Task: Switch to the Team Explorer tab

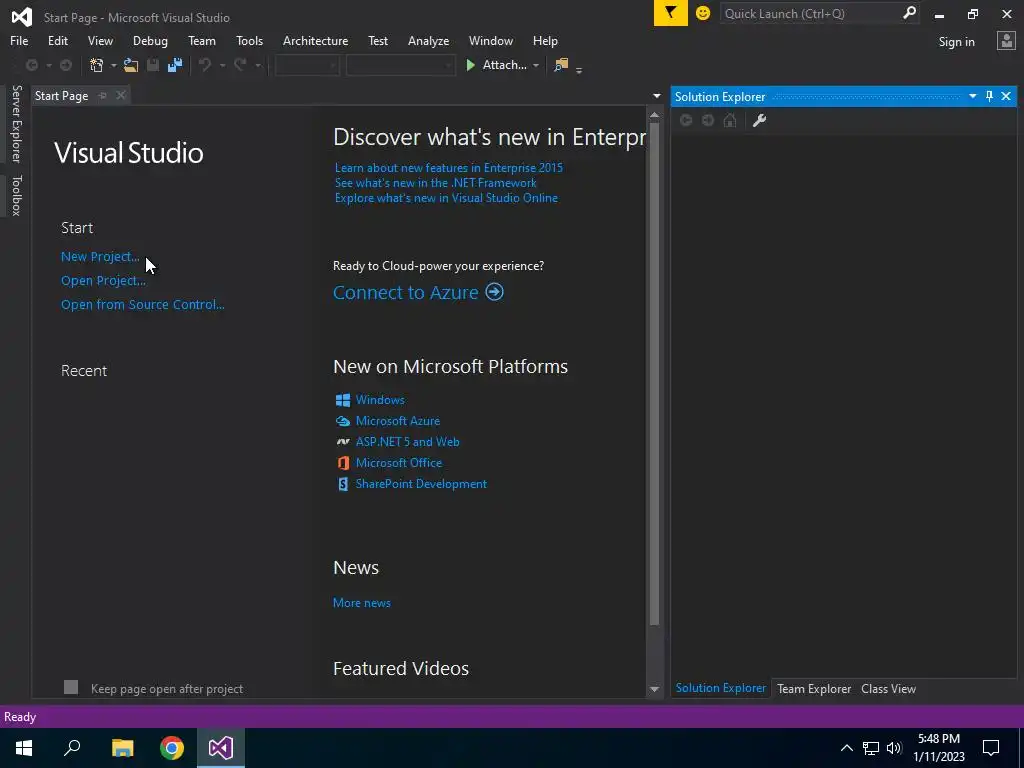Action: pos(814,688)
